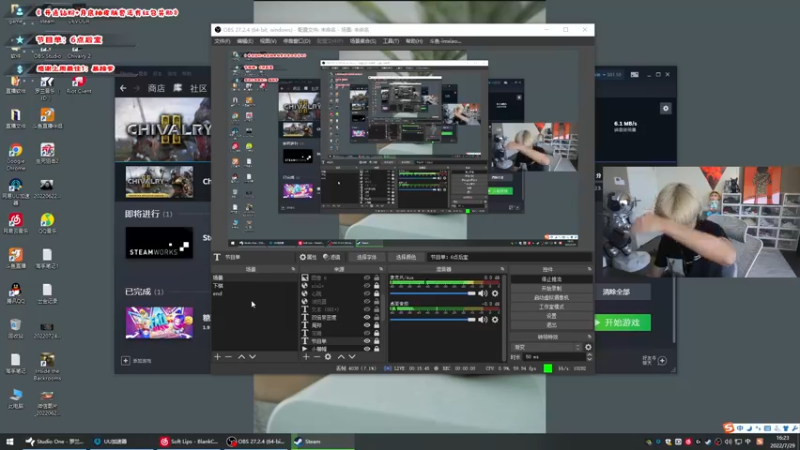Screen dimensions: 800x450
Task: Toggle 工作室模式 (Studio Mode) button
Action: (551, 307)
